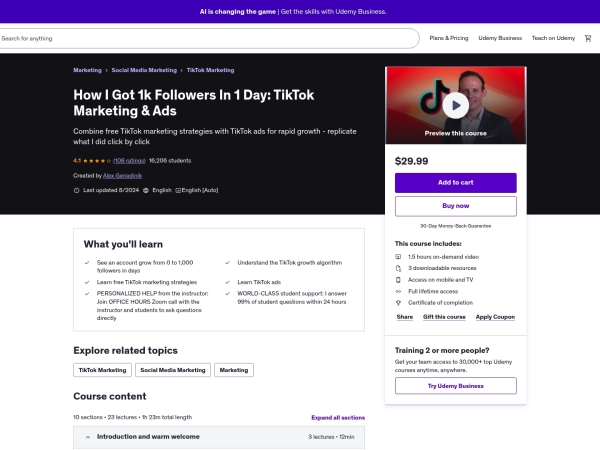Screen dimensions: 600x450
Task: Click the on-demand video icon
Action: tap(398, 257)
